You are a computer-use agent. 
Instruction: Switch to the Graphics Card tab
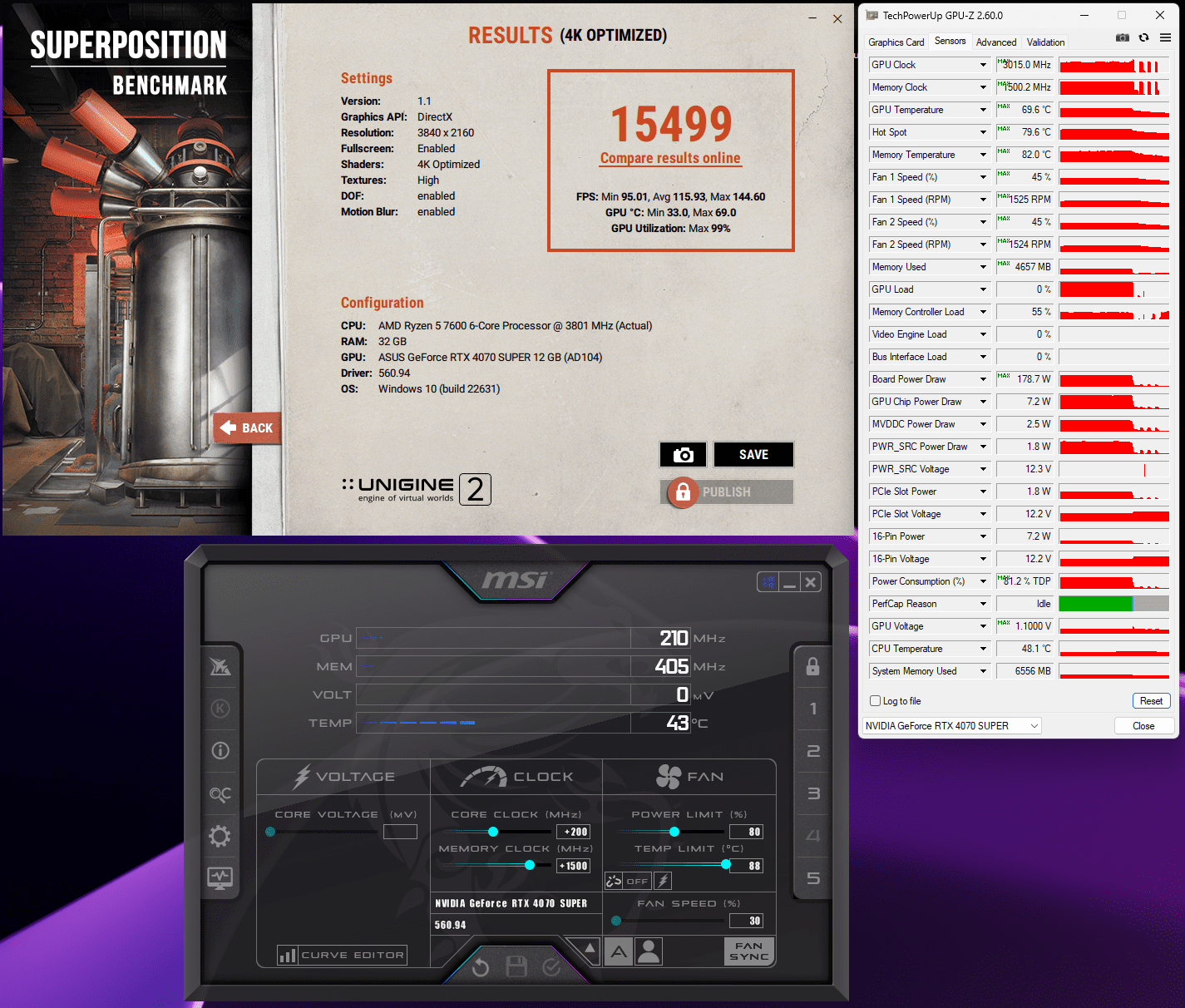pos(896,42)
